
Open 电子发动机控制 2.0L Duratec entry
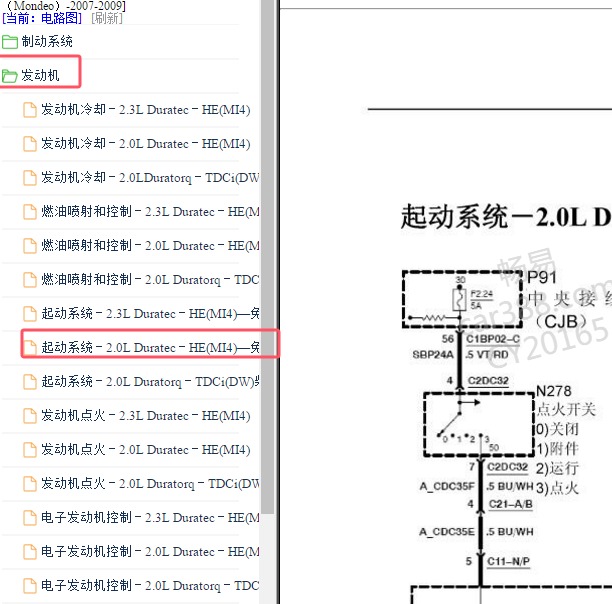tap(150, 551)
